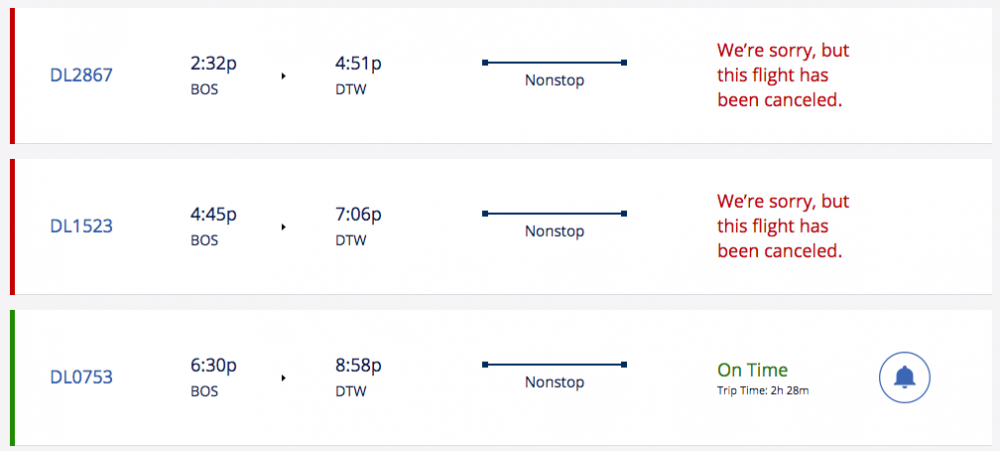Click the arrow icon in the DL1523 row
The width and height of the screenshot is (1000, 451).
(x=284, y=227)
